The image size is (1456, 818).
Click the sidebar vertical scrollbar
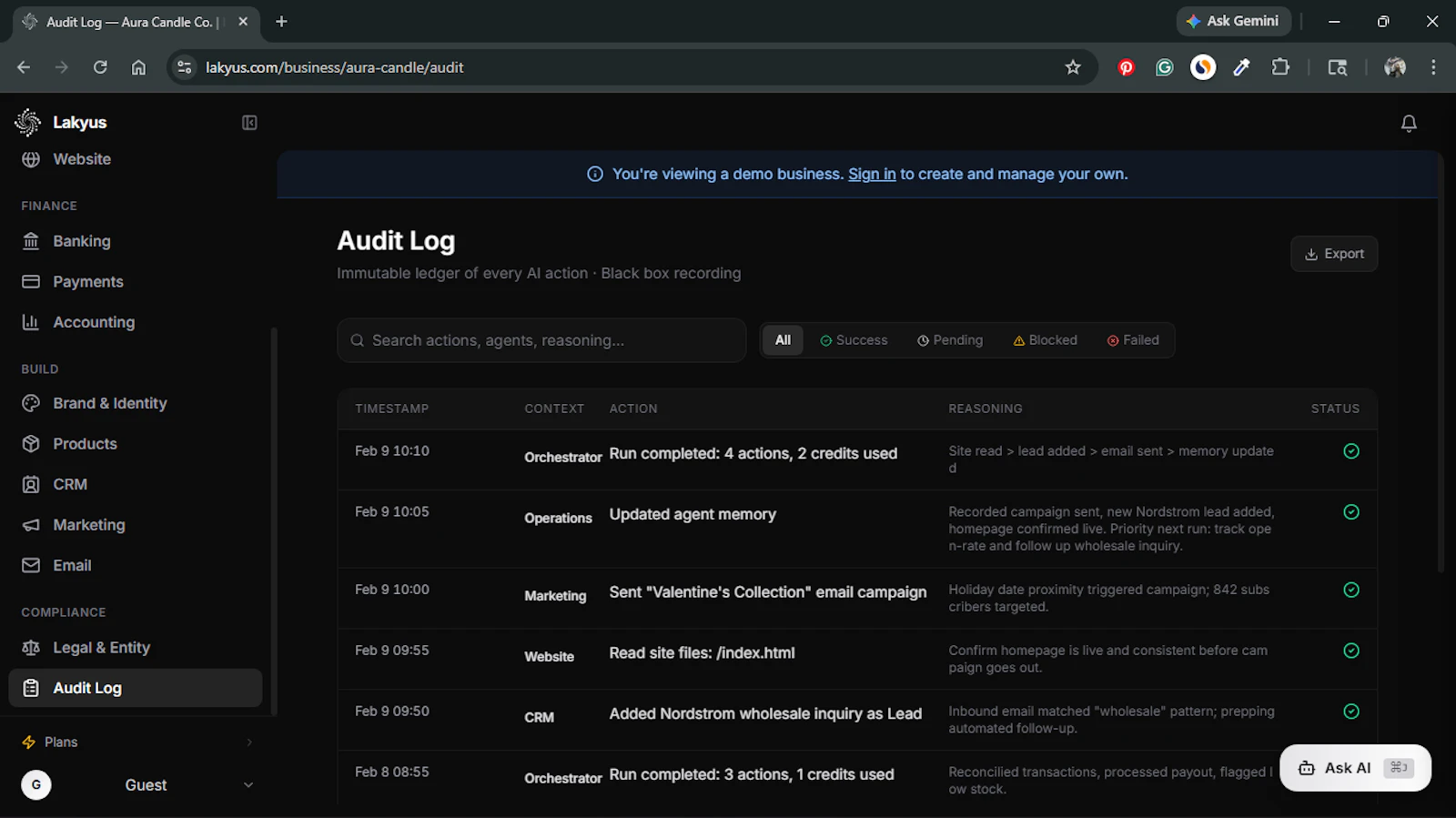pos(274,520)
